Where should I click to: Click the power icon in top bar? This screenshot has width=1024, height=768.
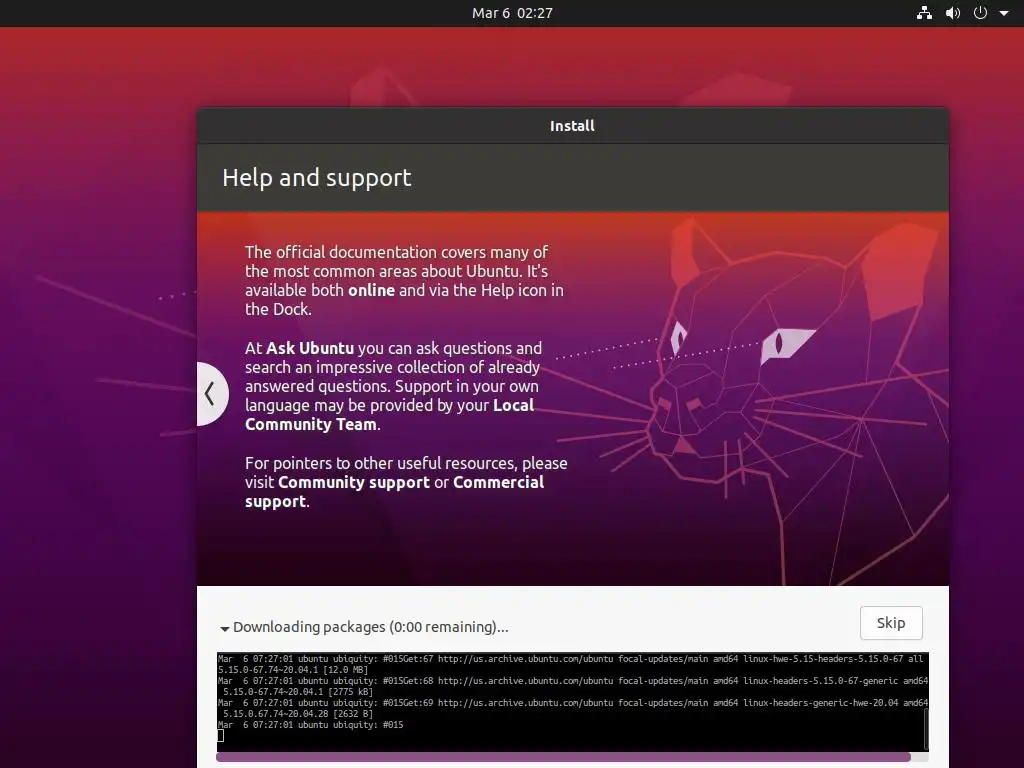(980, 13)
